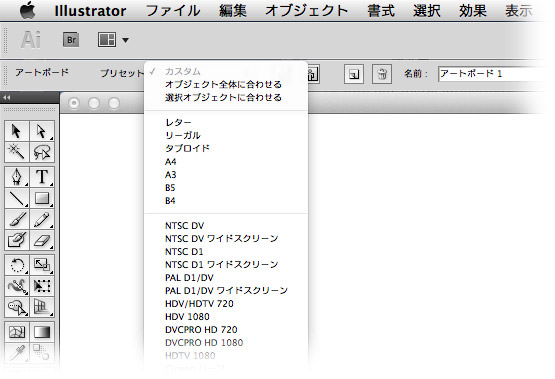Select the Warp tool

tap(17, 286)
